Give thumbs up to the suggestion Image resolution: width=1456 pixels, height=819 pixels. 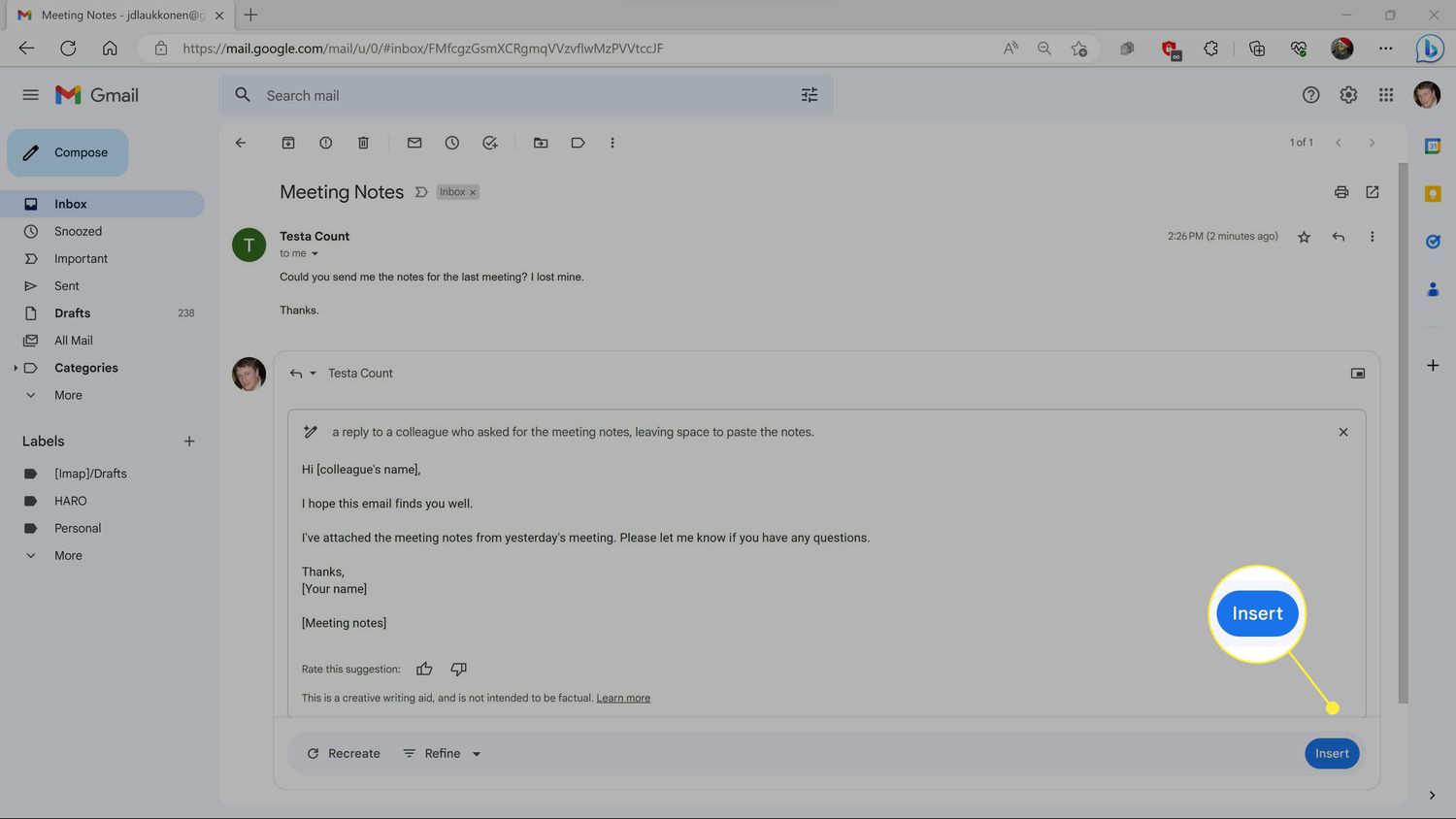tap(424, 669)
